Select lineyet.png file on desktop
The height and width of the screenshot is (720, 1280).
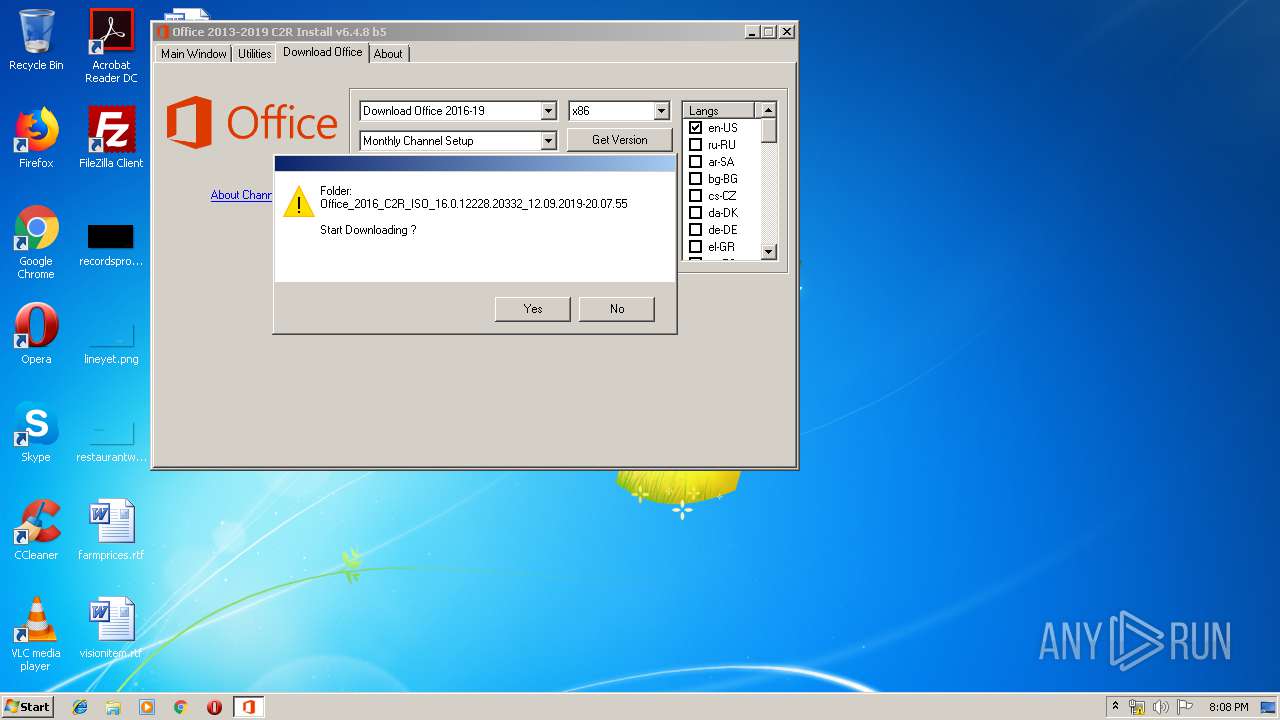point(111,343)
